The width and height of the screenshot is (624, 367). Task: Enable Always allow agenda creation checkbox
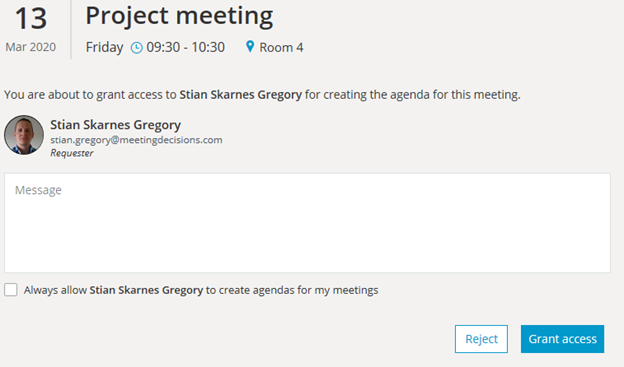coord(11,290)
